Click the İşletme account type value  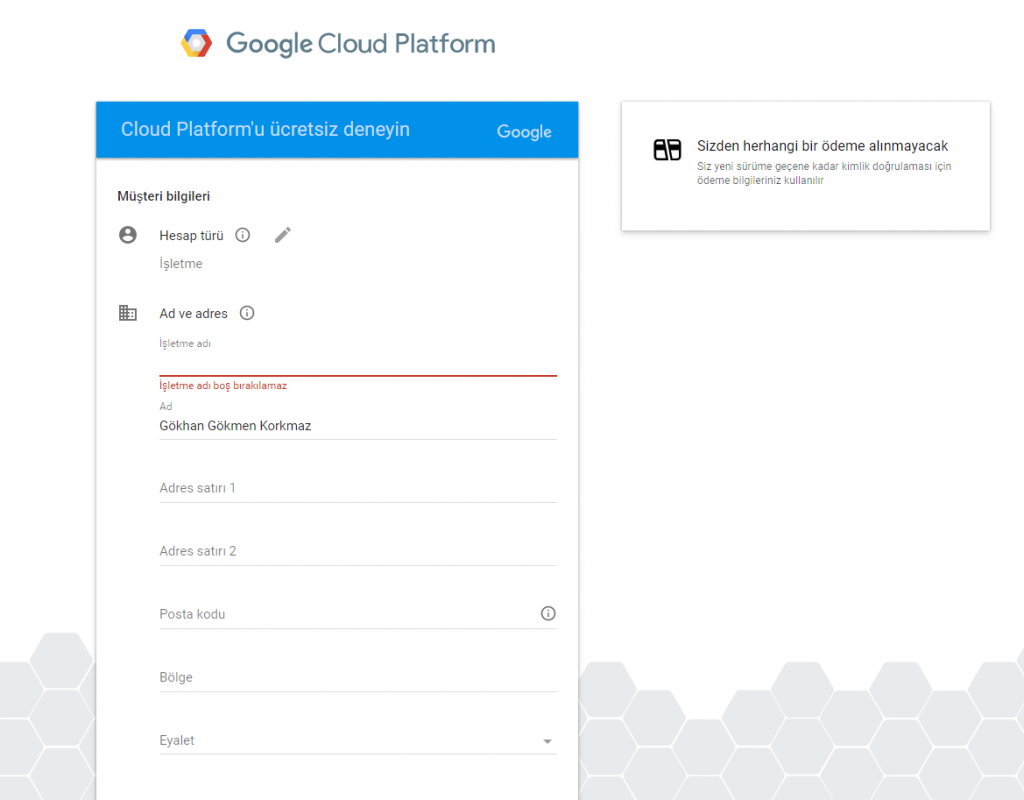click(181, 264)
